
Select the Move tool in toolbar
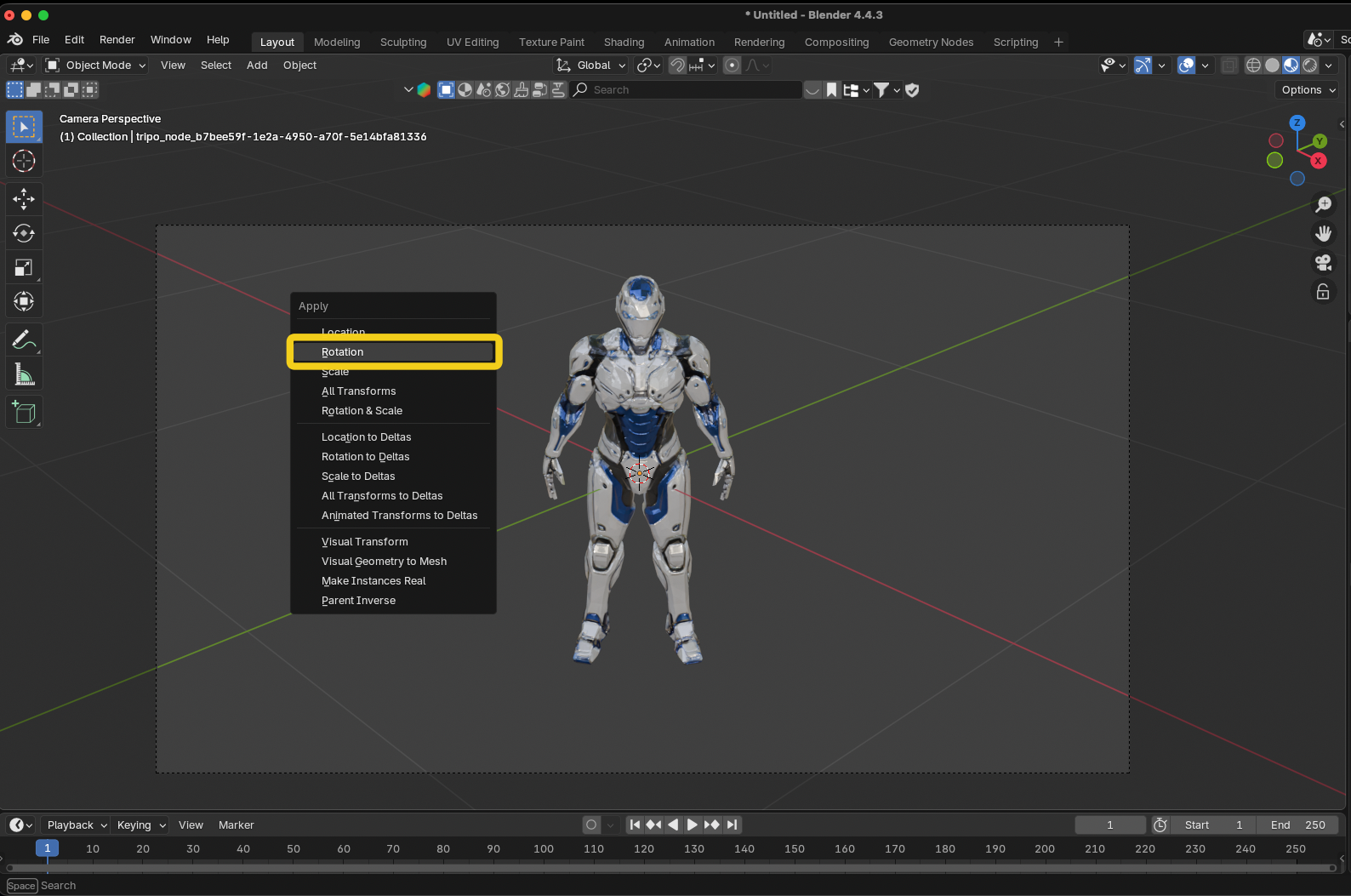pos(24,198)
